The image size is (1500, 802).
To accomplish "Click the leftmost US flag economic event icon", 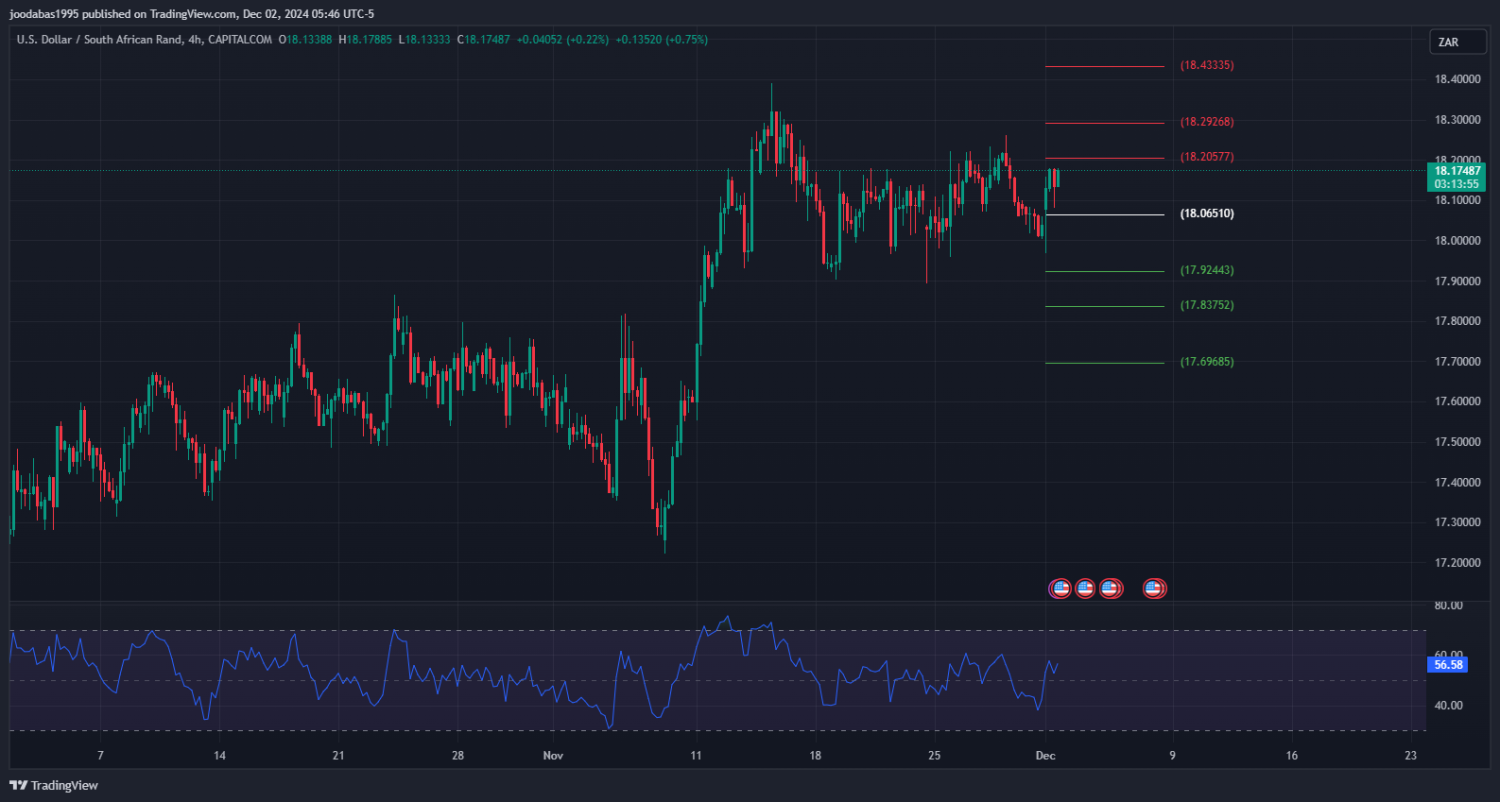I will [x=1060, y=588].
